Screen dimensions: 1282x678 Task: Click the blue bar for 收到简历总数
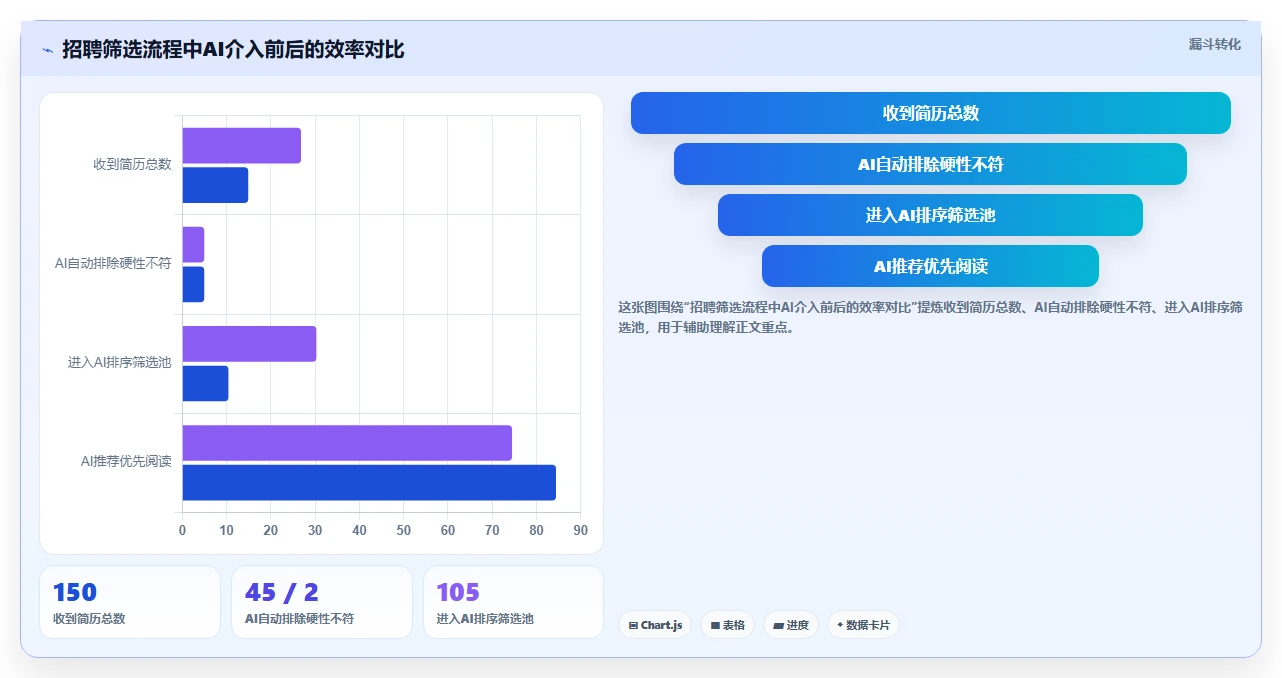215,185
